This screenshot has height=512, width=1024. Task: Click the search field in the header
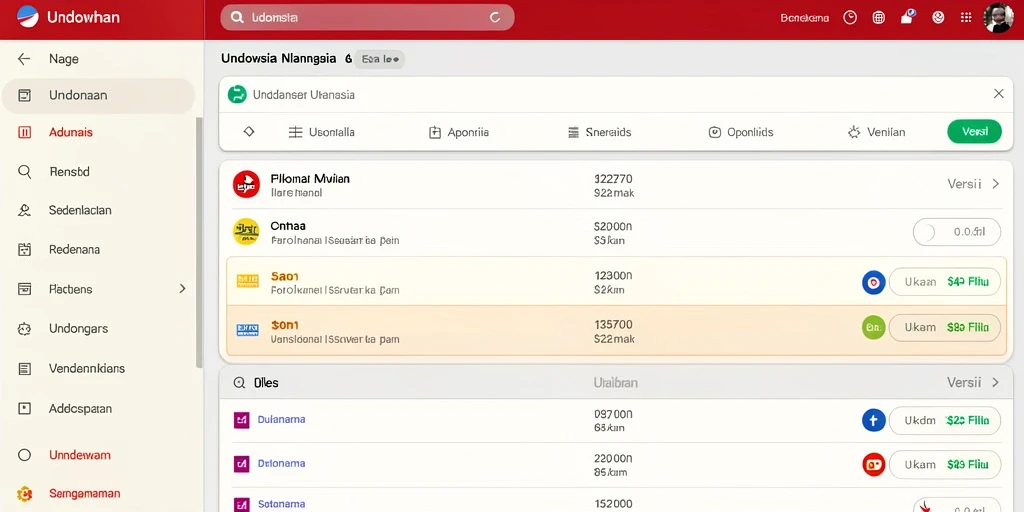[367, 18]
